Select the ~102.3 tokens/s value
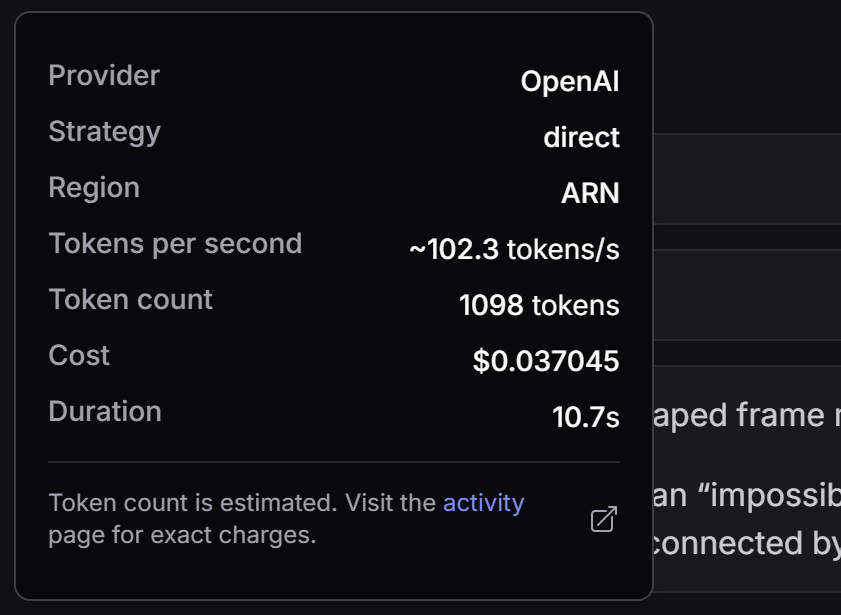The image size is (841, 615). 514,250
